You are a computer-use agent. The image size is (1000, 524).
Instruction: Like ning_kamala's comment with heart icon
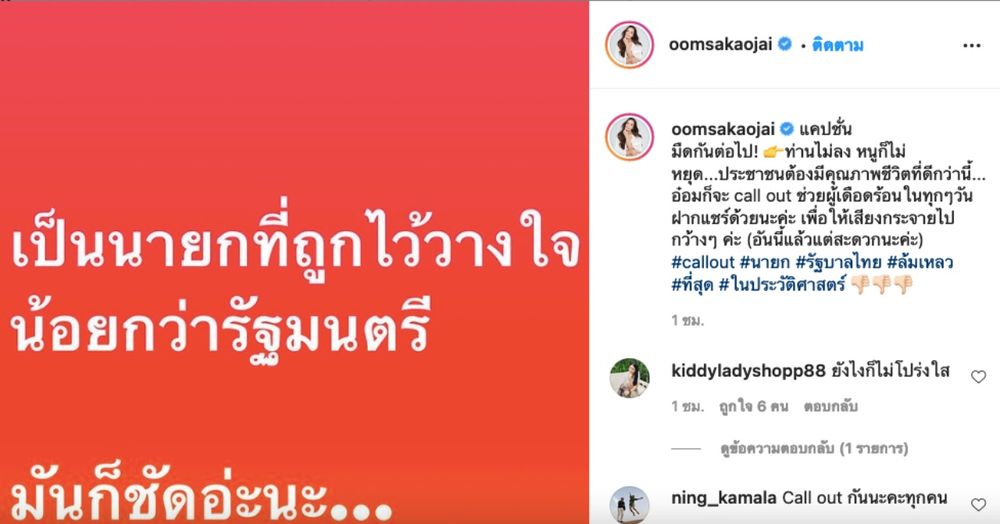coord(978,505)
